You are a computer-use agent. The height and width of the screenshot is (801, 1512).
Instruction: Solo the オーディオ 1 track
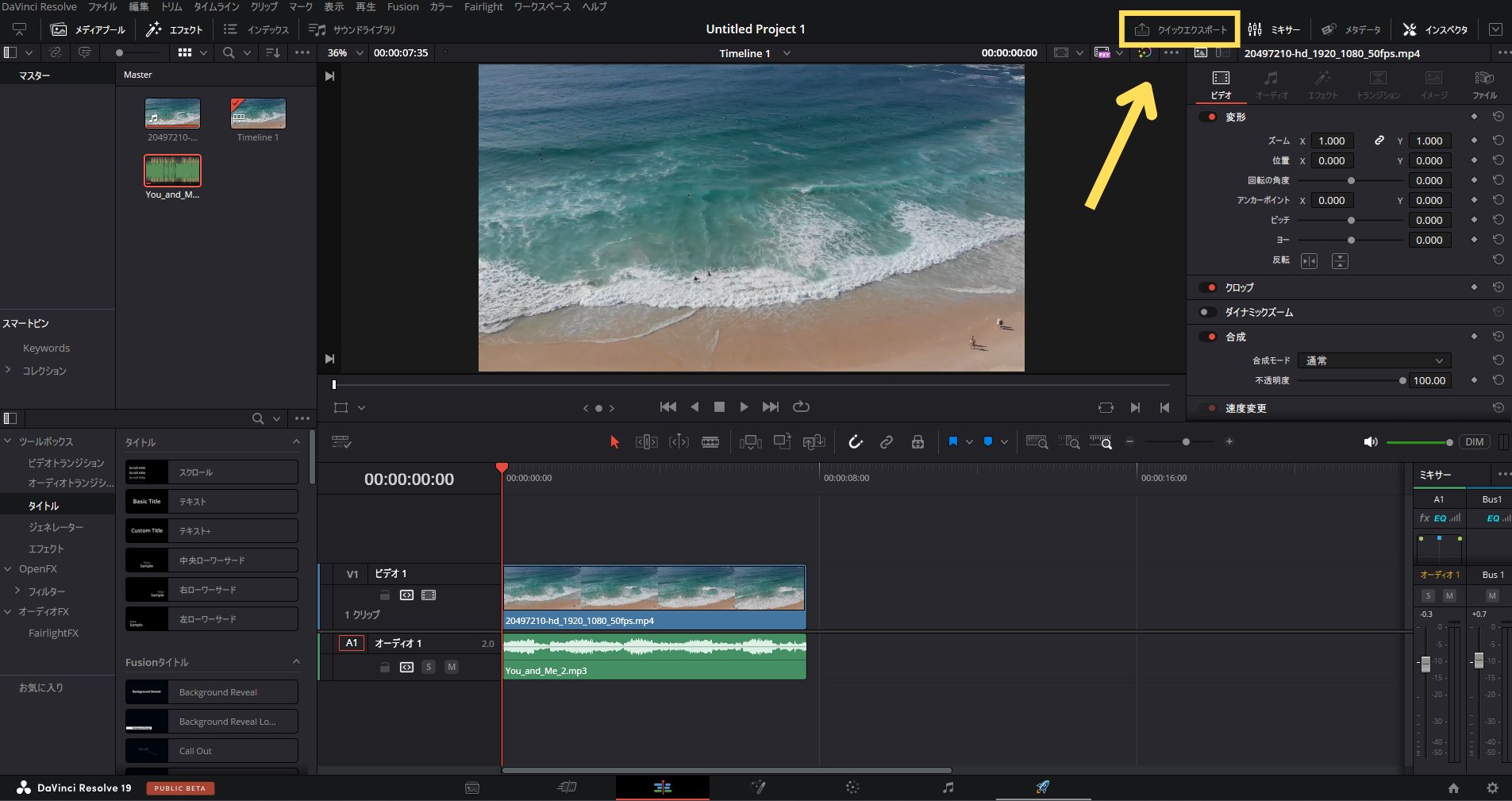point(429,667)
